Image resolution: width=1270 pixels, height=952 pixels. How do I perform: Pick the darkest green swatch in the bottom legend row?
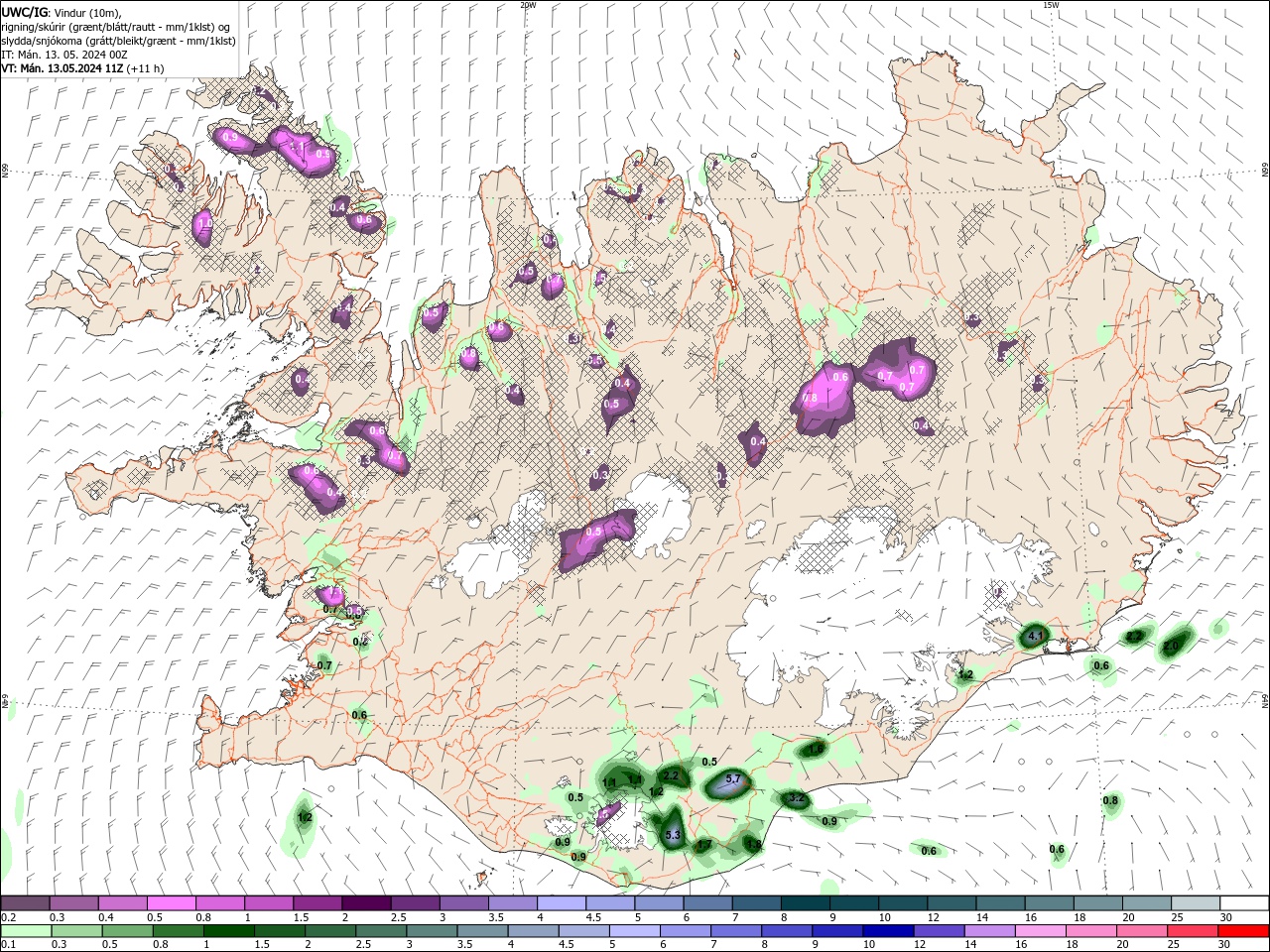(x=228, y=931)
